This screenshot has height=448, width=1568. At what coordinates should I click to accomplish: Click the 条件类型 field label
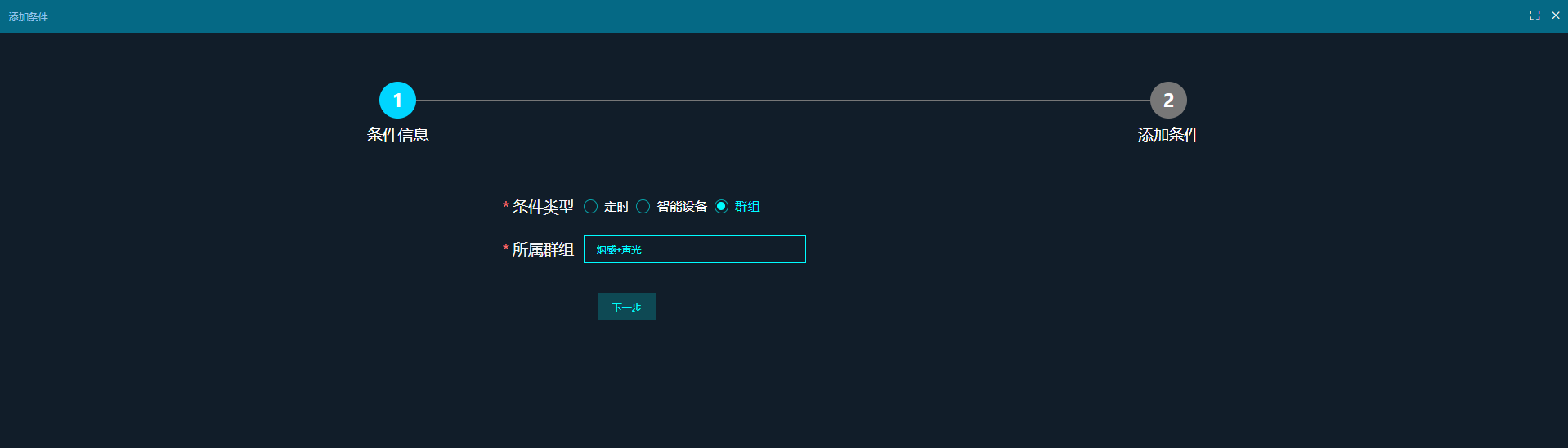543,207
